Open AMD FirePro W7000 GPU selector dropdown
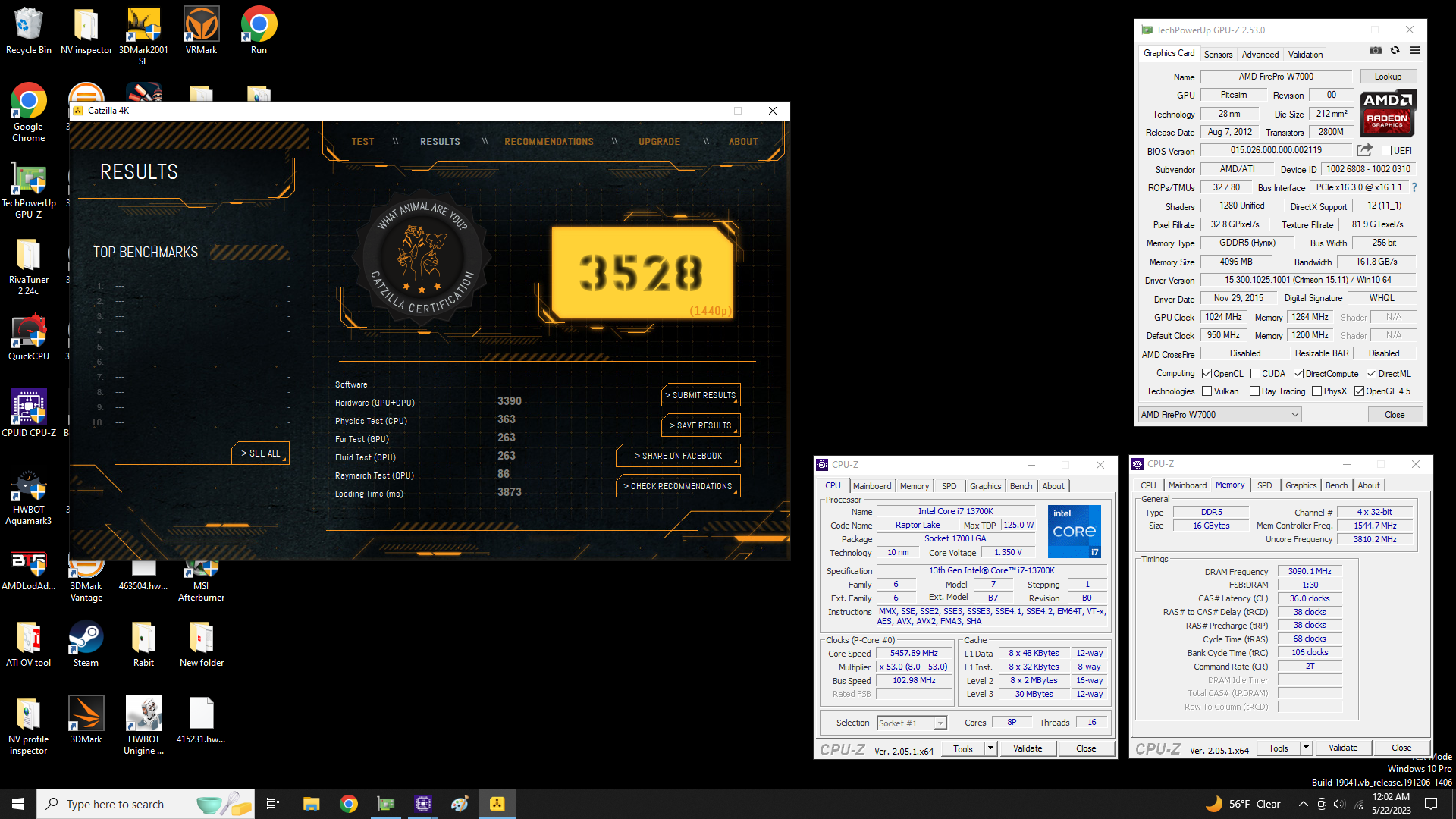Screen dimensions: 1456x819 [x=1219, y=415]
